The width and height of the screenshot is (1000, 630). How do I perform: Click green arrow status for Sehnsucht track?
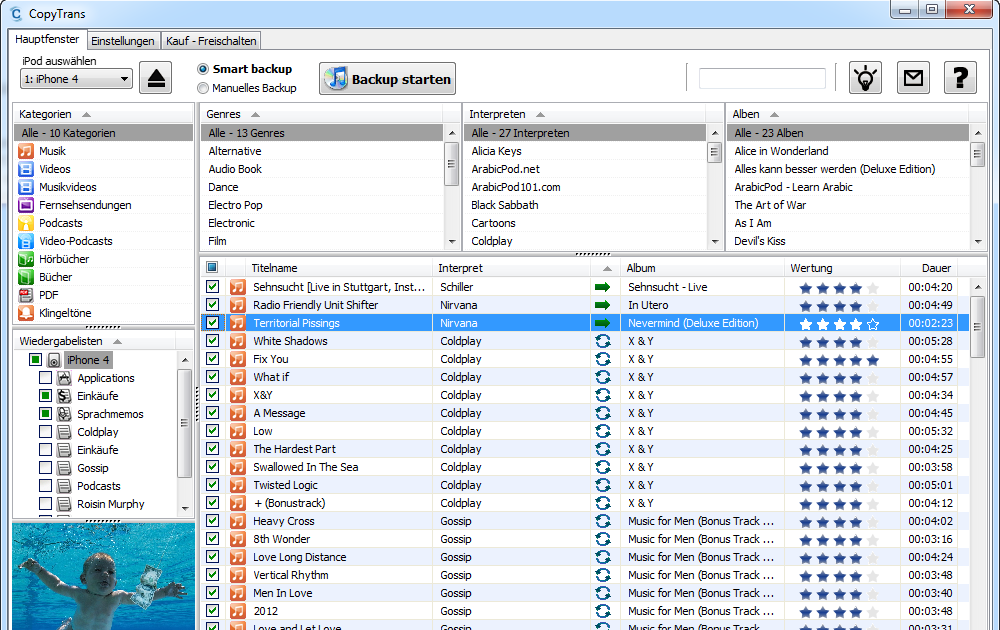tap(602, 287)
